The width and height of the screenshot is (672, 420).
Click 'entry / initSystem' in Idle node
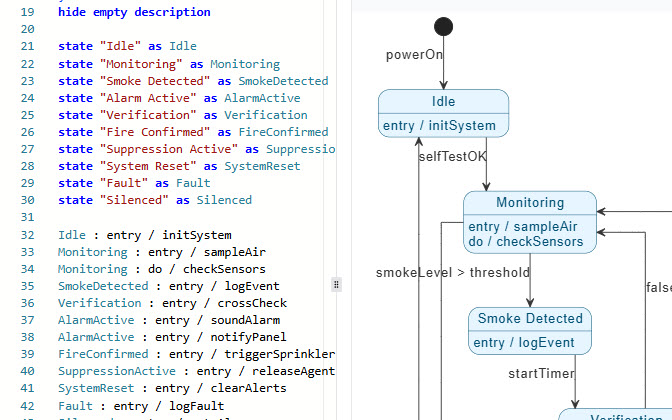coord(439,126)
